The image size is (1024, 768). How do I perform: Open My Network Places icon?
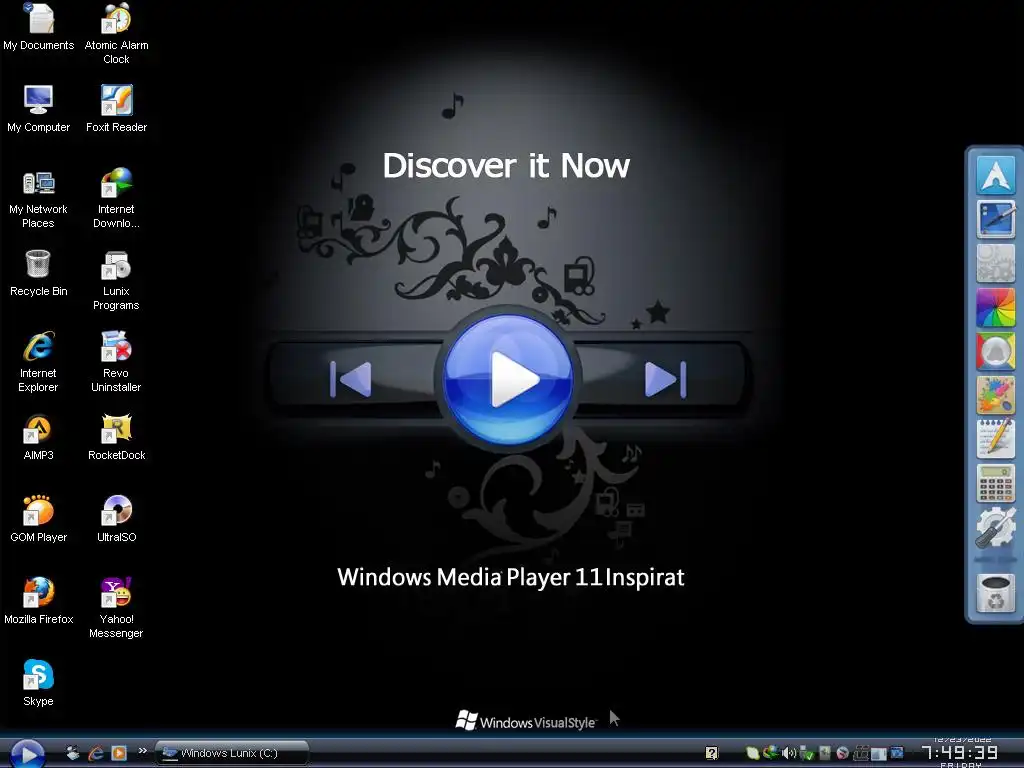39,199
